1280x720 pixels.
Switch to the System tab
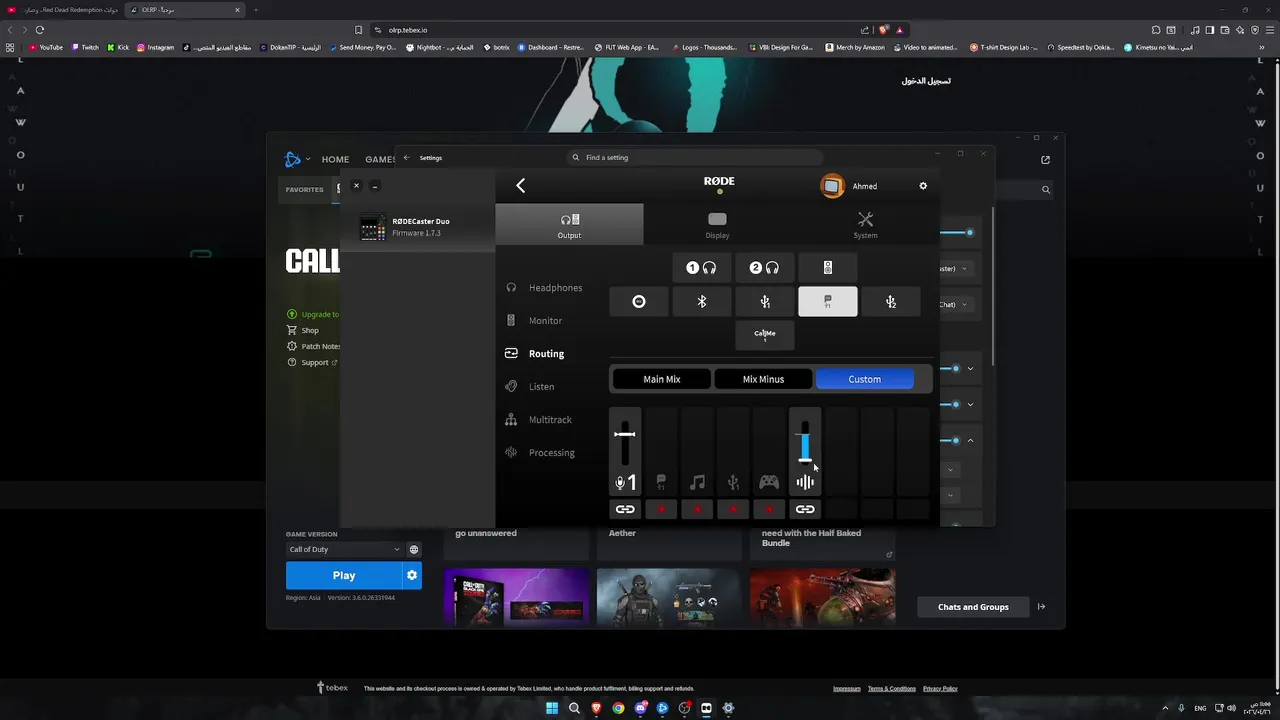[x=865, y=224]
